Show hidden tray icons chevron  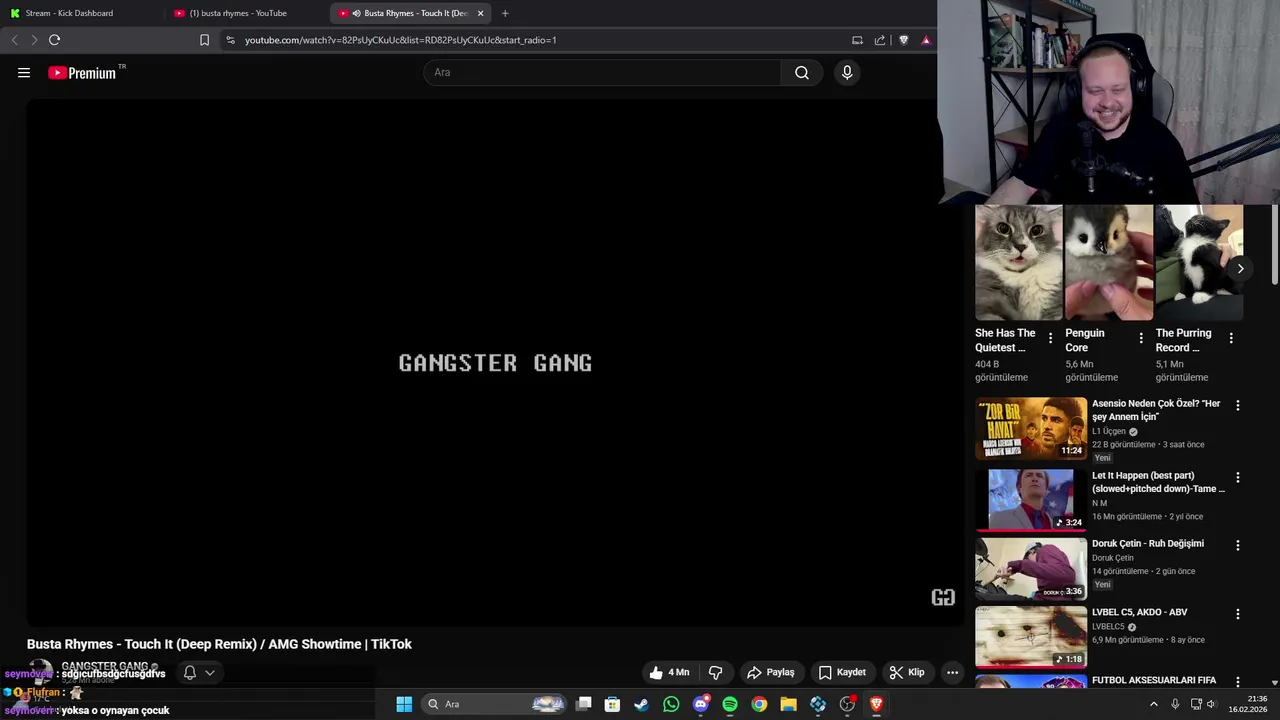[x=1153, y=704]
